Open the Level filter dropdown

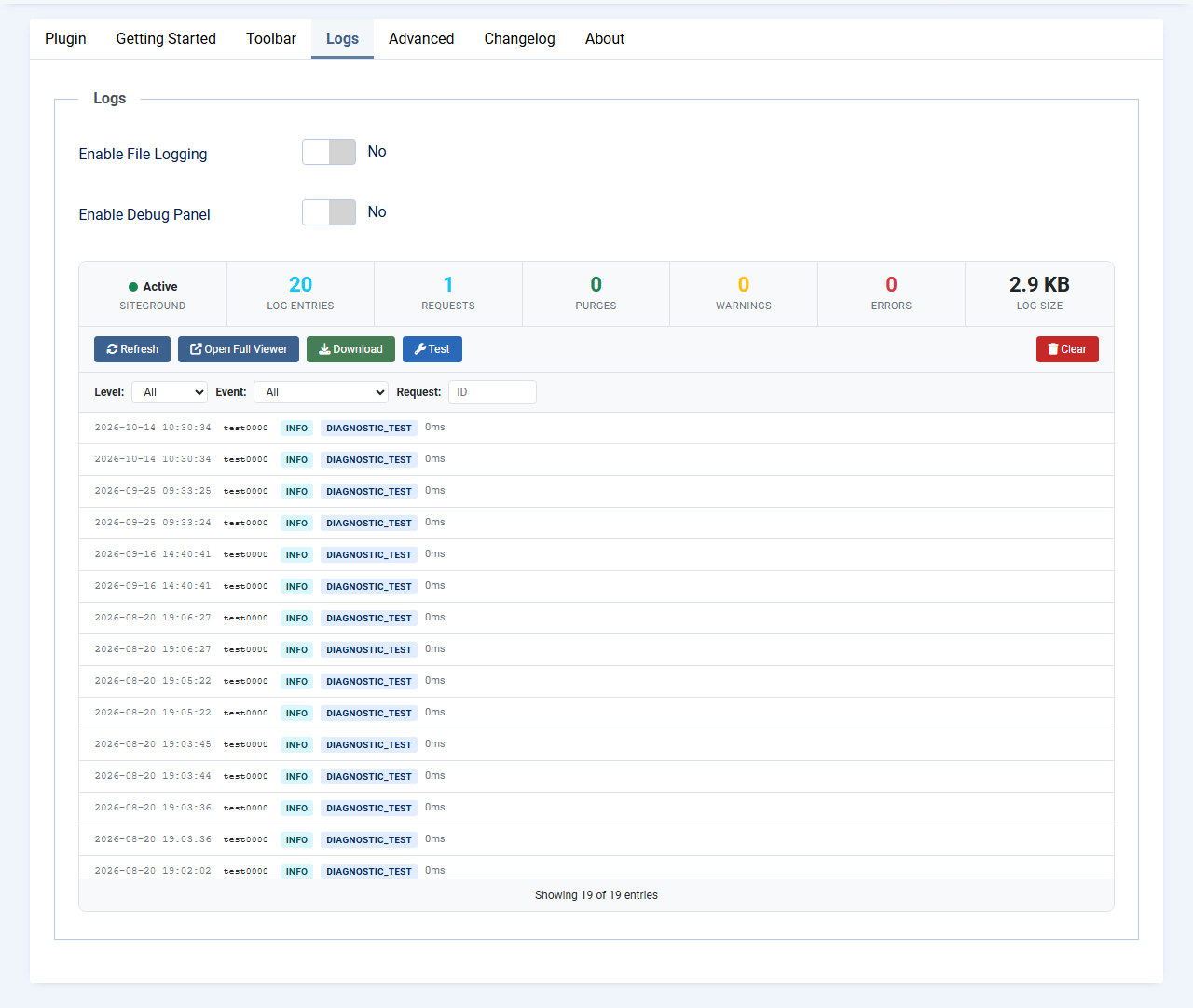pos(170,392)
